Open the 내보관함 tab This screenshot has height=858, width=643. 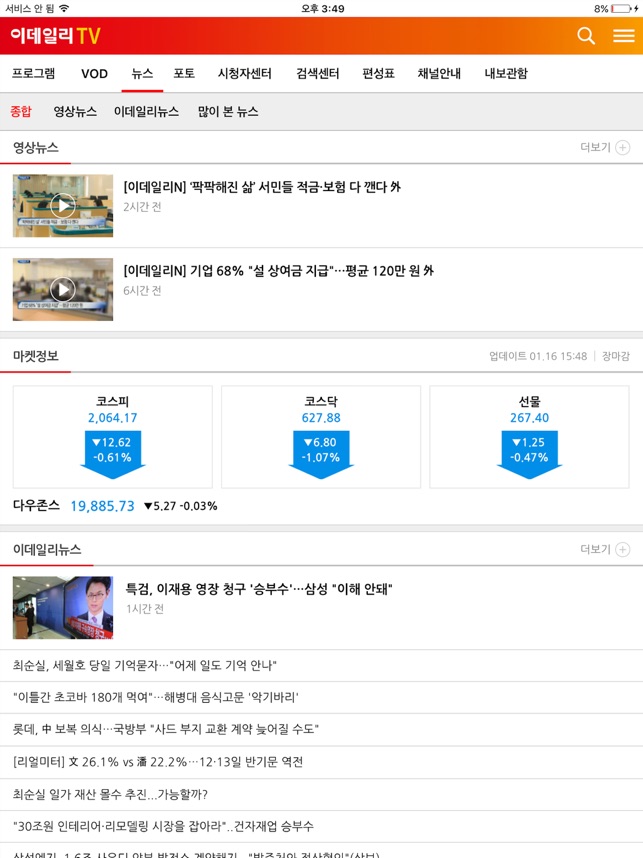point(506,73)
